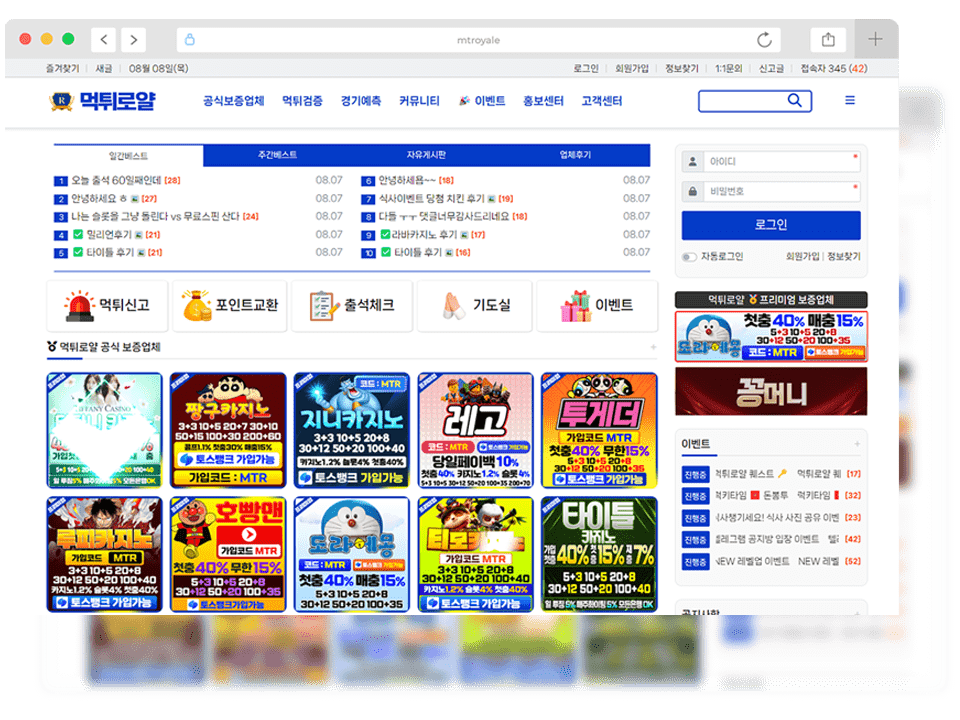Image resolution: width=960 pixels, height=720 pixels.
Task: Open the 호빵맨 banner
Action: click(228, 554)
